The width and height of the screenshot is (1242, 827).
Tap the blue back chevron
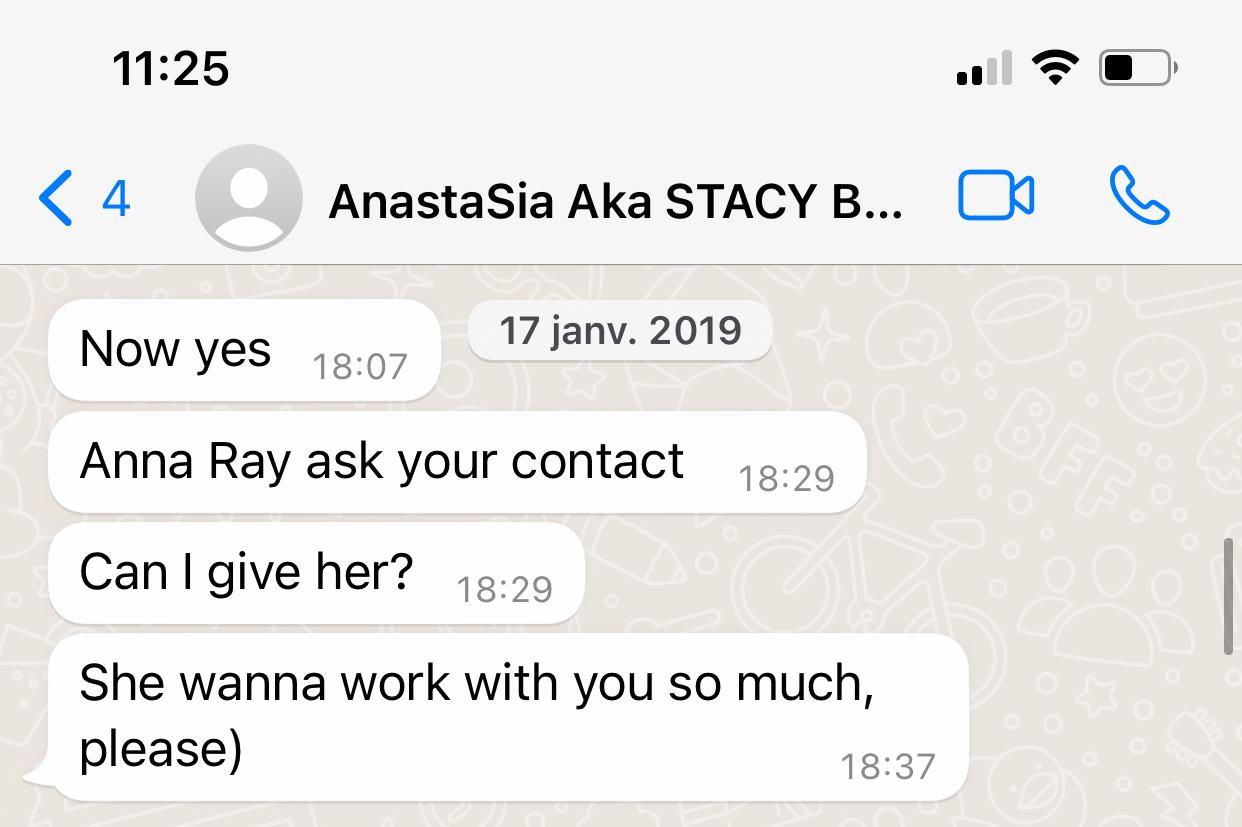coord(55,198)
